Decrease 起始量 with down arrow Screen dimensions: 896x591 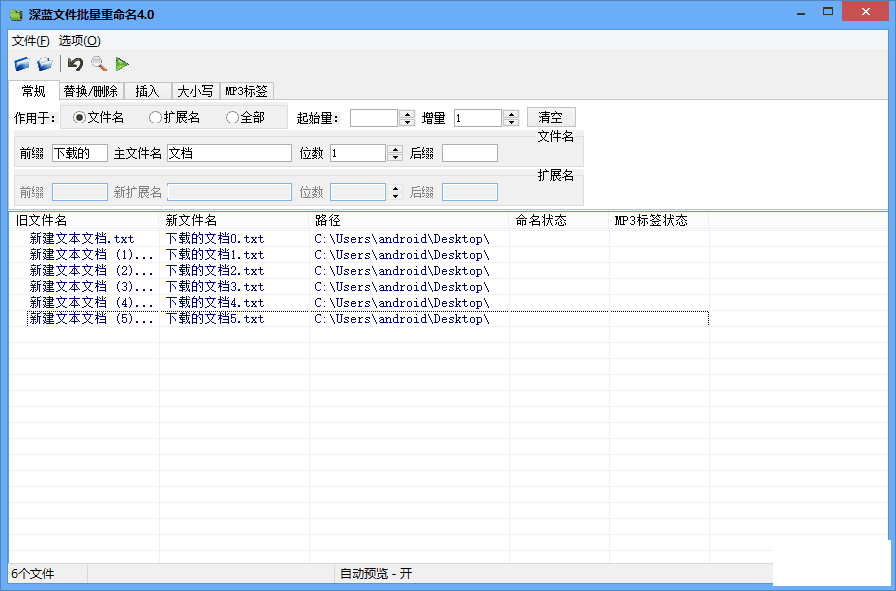click(407, 122)
